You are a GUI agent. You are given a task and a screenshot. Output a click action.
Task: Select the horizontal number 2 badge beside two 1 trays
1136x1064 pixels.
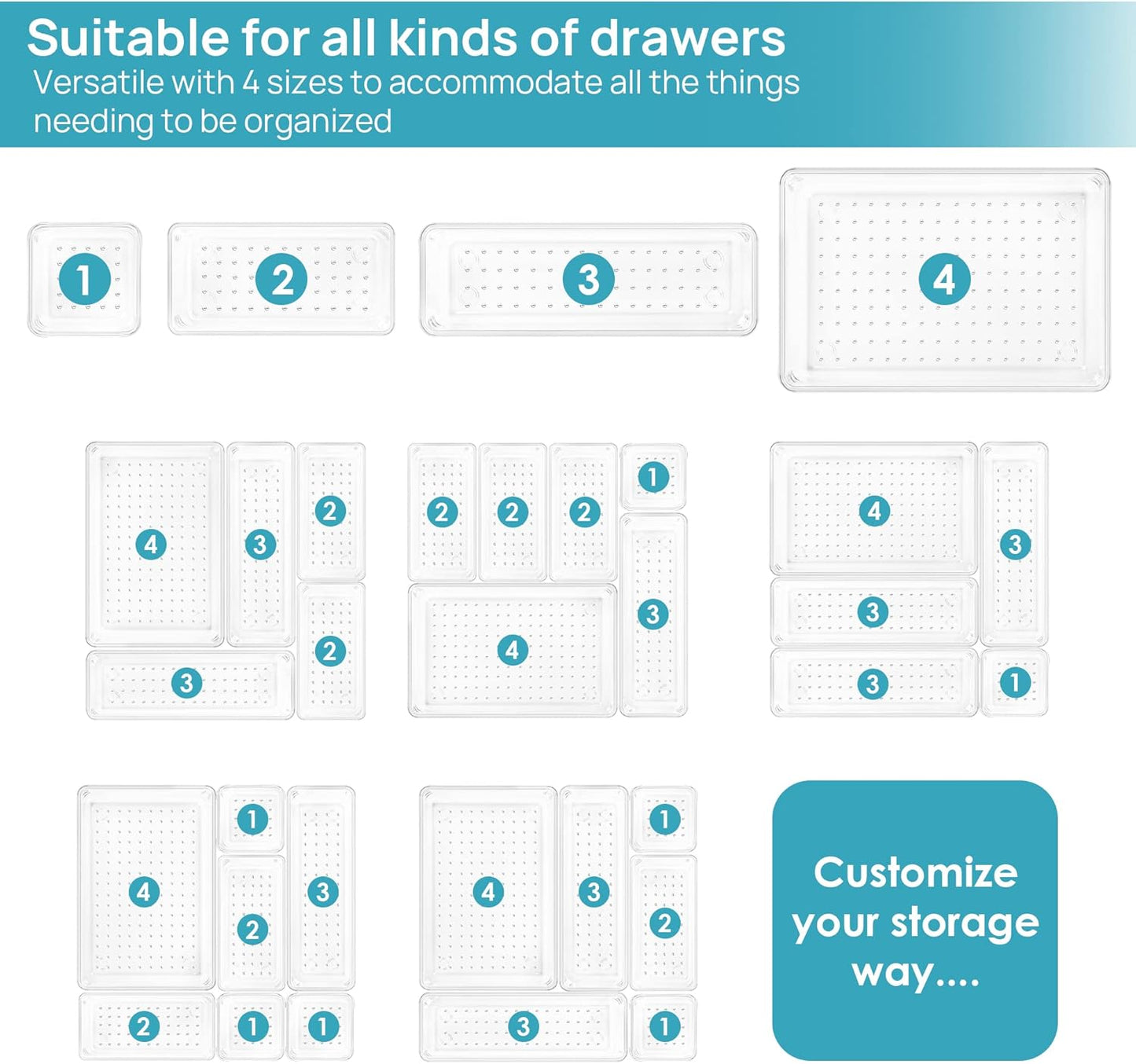coord(144,1026)
